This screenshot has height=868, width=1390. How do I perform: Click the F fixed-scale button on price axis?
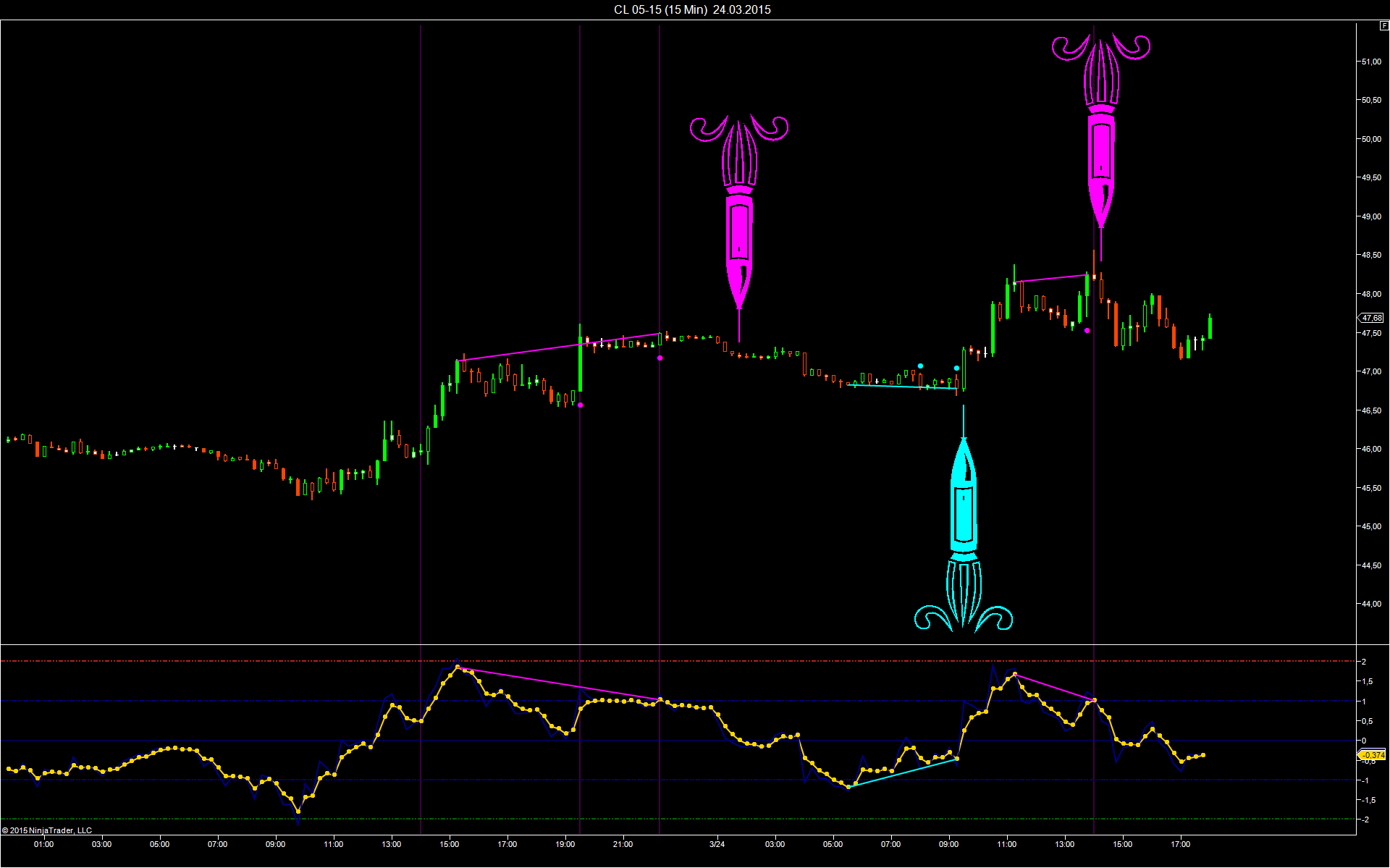1384,26
